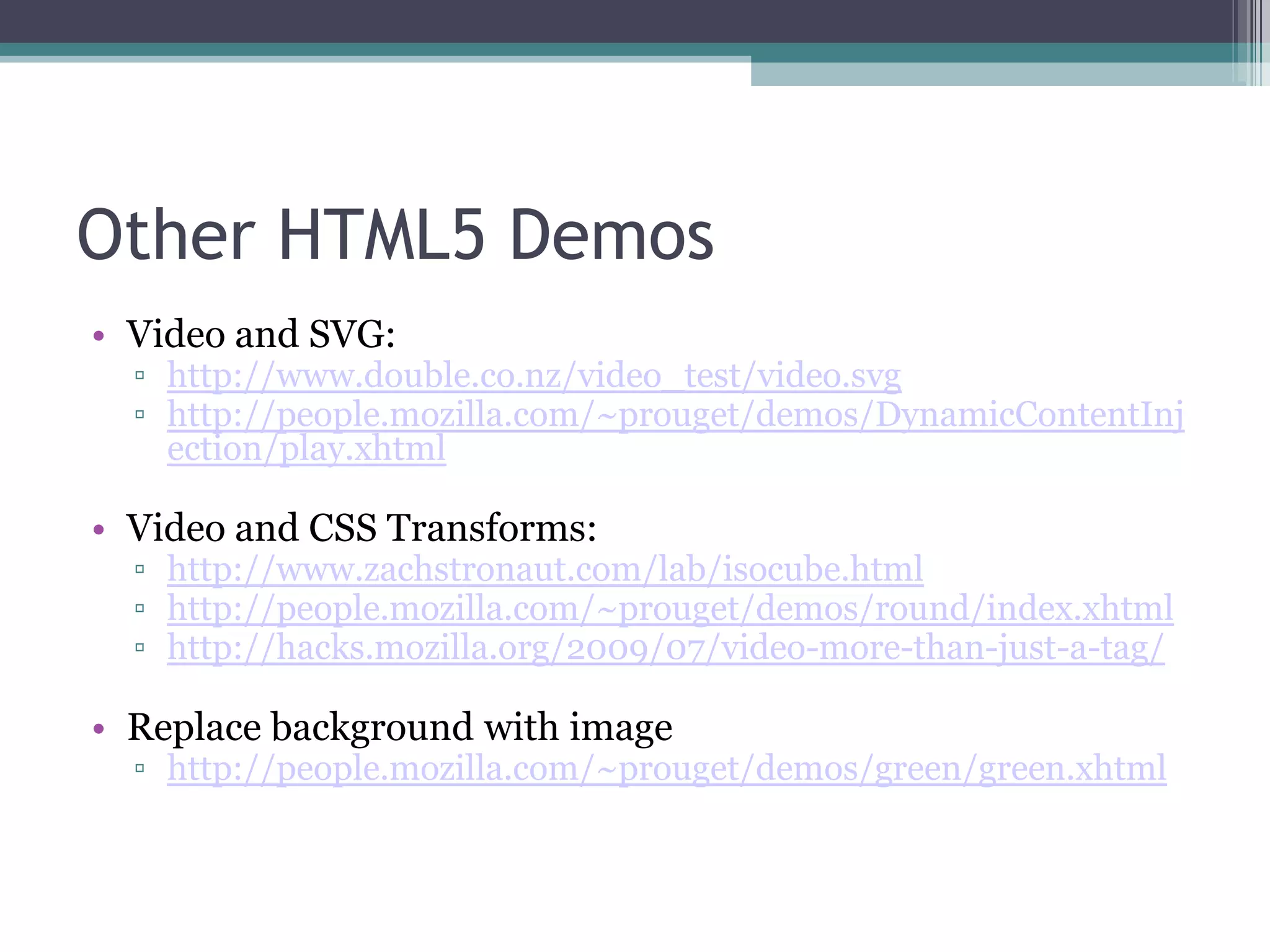This screenshot has width=1270, height=952.
Task: Open the zachstronaut isocube.html link
Action: pos(544,569)
